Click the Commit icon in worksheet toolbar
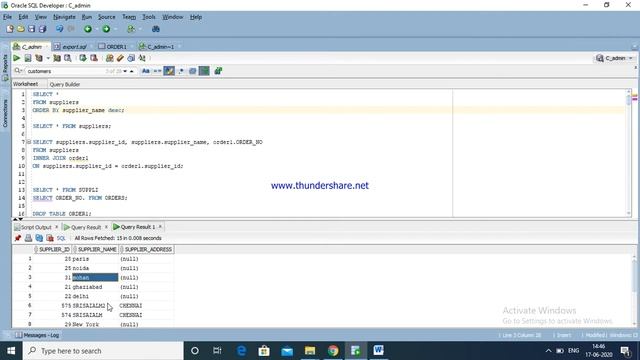This screenshot has width=640, height=360. pos(83,58)
